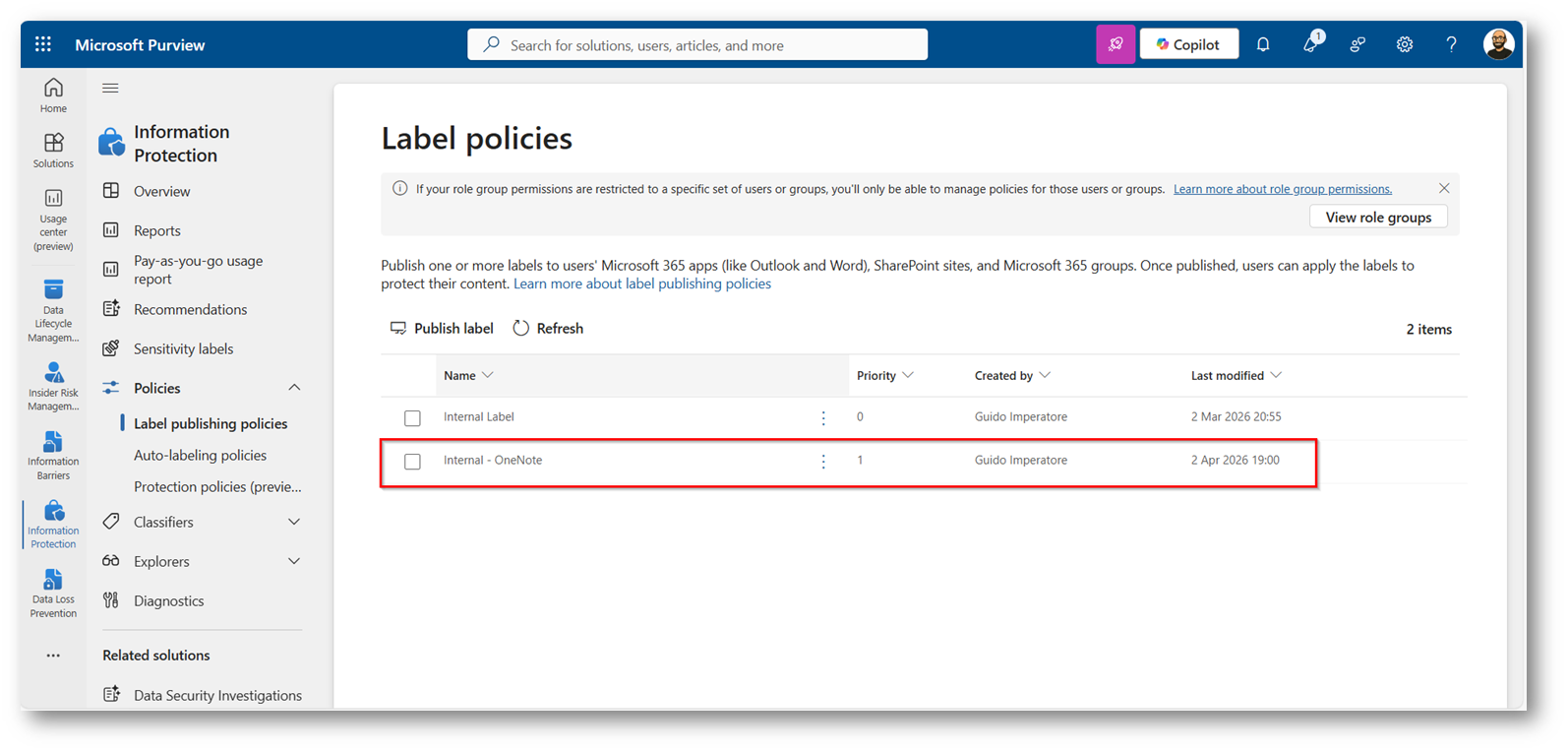
Task: Open the help question mark icon
Action: click(1451, 44)
